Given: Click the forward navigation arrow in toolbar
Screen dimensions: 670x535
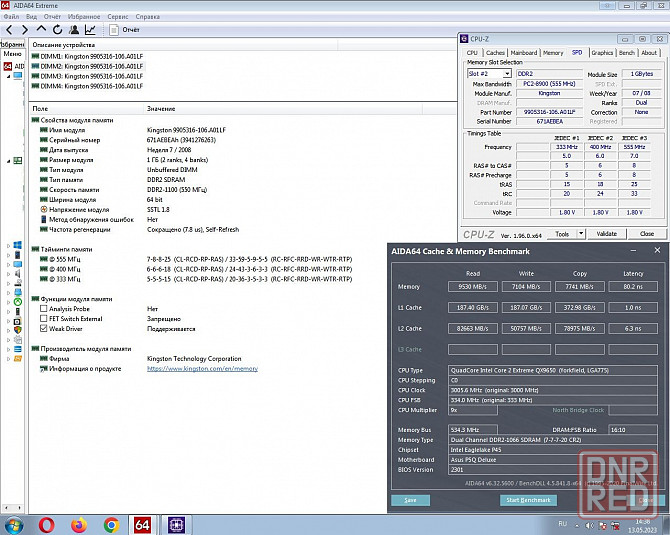Looking at the screenshot, I should click(25, 29).
